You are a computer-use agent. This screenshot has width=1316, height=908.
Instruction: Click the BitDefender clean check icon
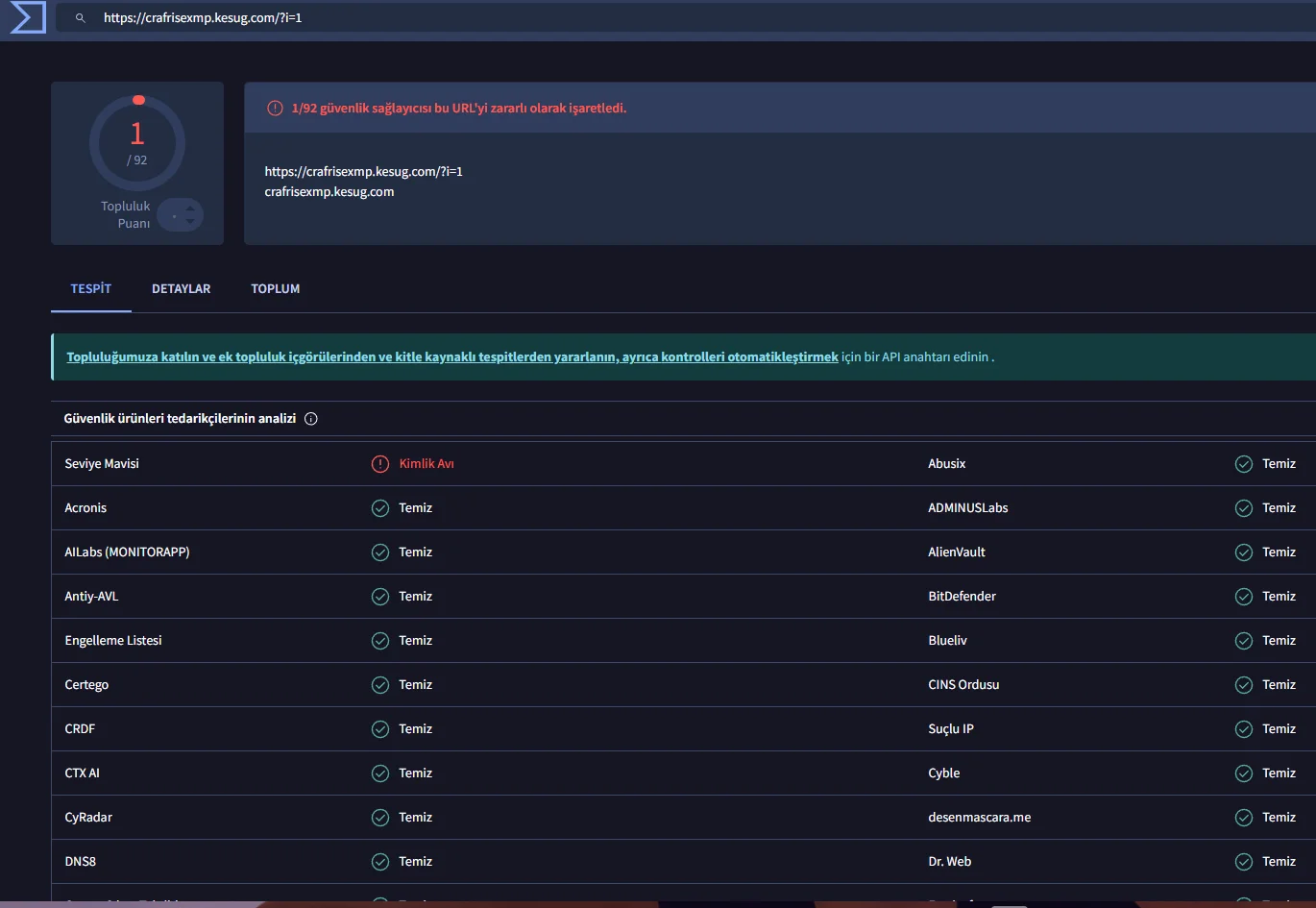[x=1244, y=597]
